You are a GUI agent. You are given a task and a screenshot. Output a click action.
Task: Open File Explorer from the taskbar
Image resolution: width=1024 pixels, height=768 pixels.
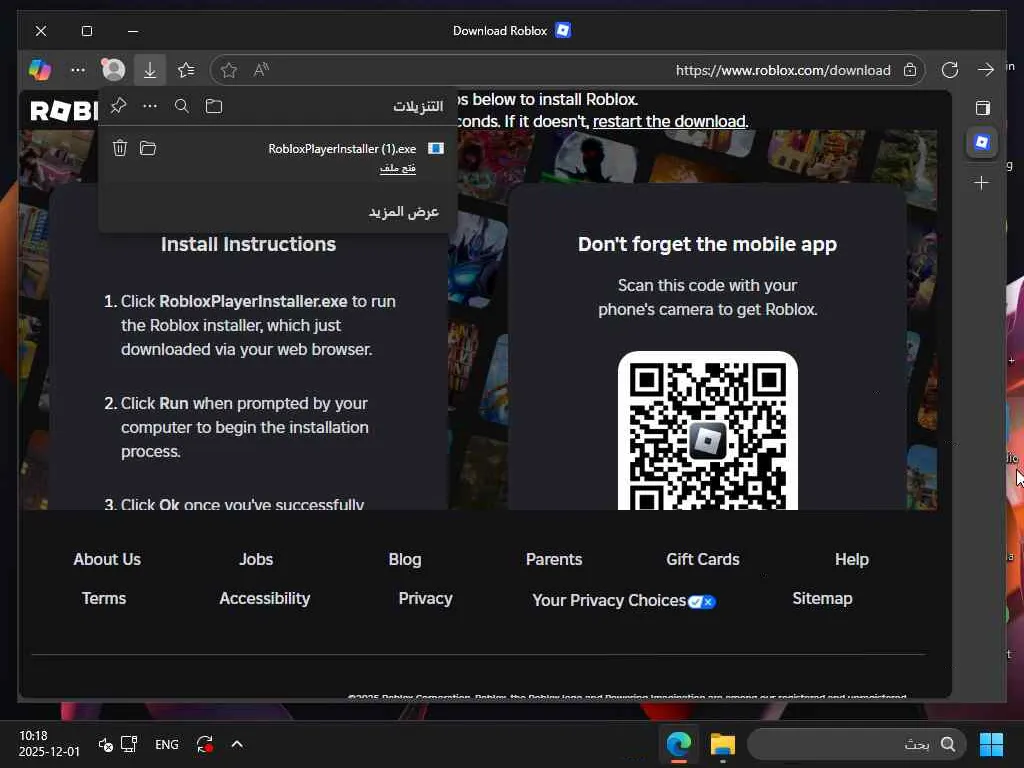tap(723, 744)
